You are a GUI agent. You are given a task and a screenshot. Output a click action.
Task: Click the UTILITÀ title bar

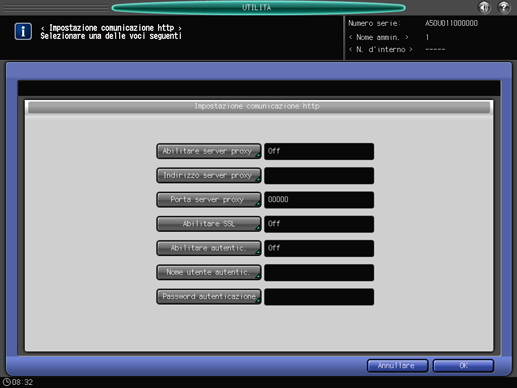pos(258,7)
